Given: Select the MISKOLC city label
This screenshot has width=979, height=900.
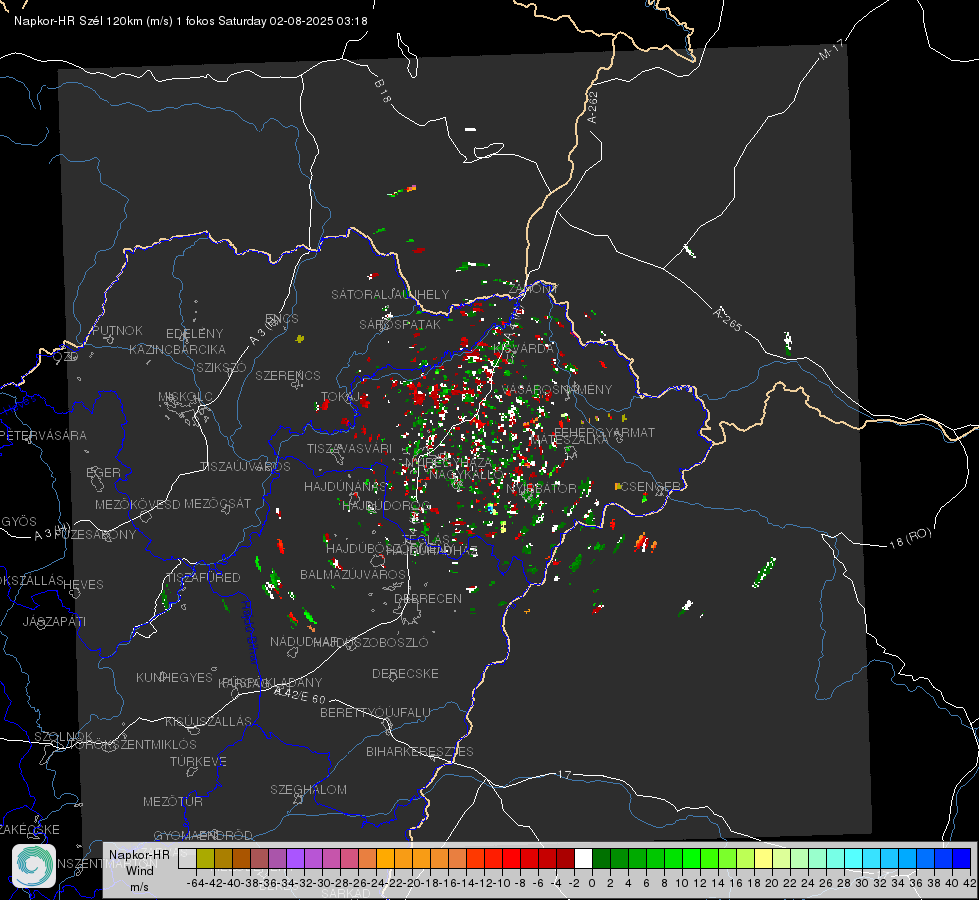Looking at the screenshot, I should coord(185,397).
